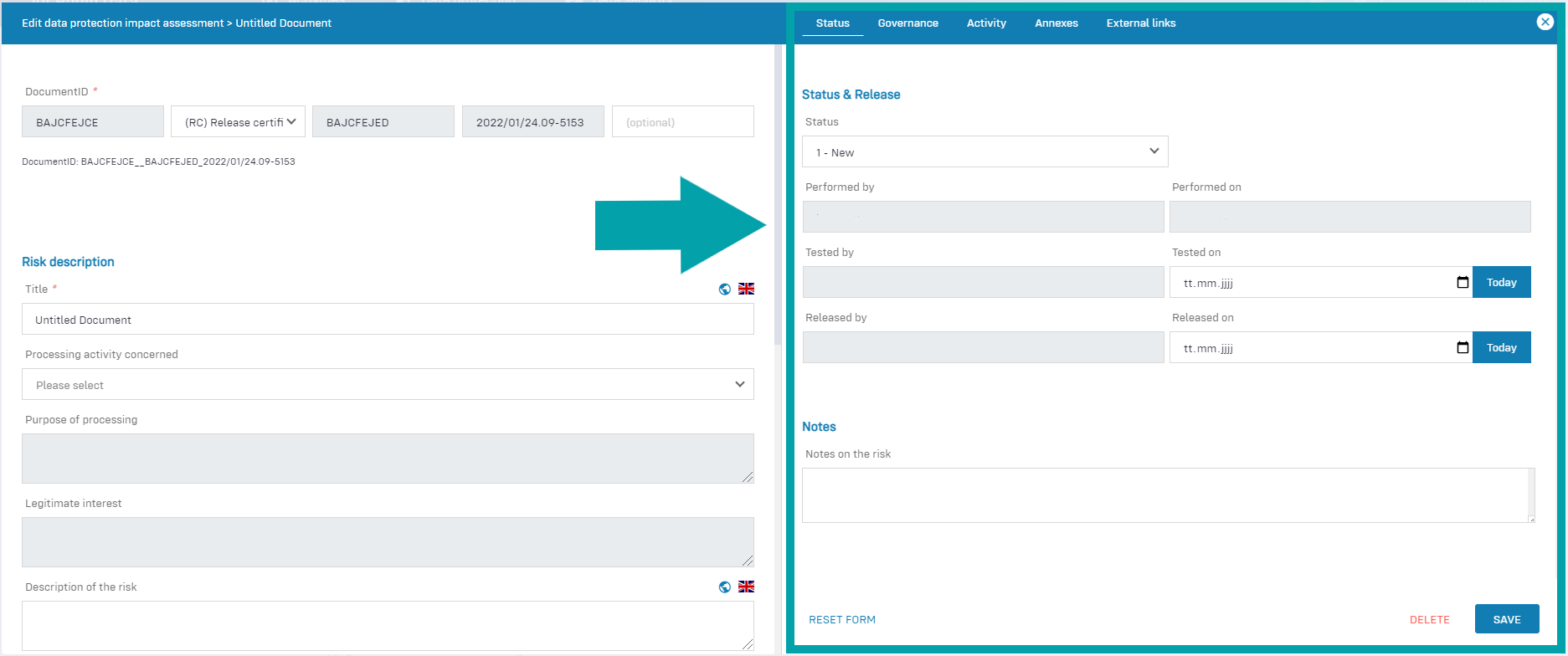Click RESET FORM link
This screenshot has height=656, width=1568.
pyautogui.click(x=842, y=620)
